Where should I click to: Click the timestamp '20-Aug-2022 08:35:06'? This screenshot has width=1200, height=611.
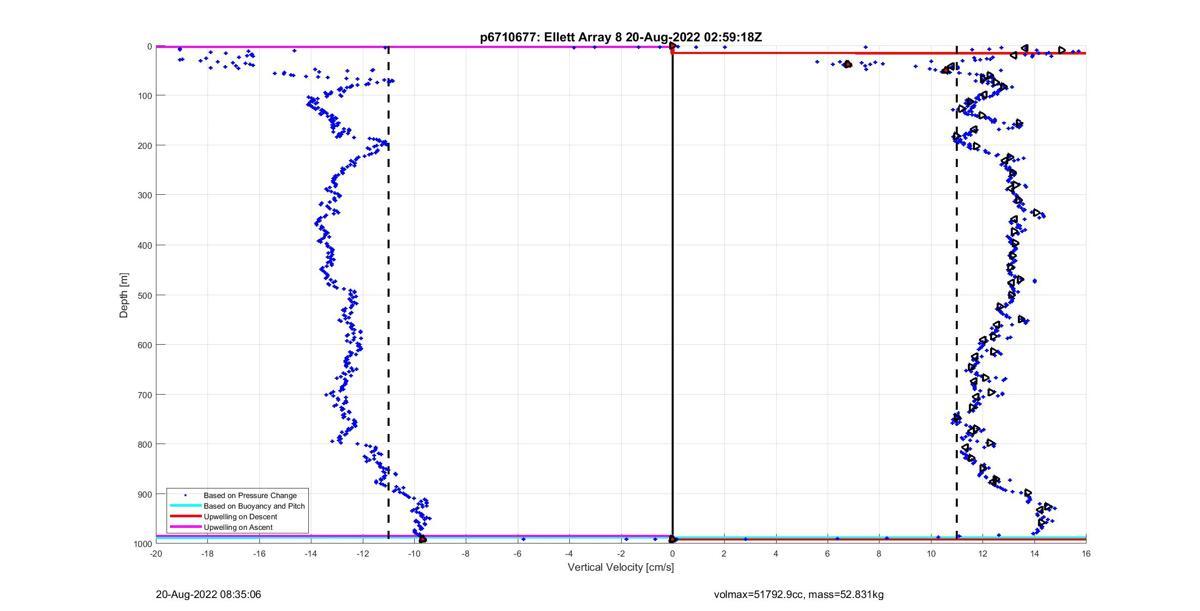point(208,594)
